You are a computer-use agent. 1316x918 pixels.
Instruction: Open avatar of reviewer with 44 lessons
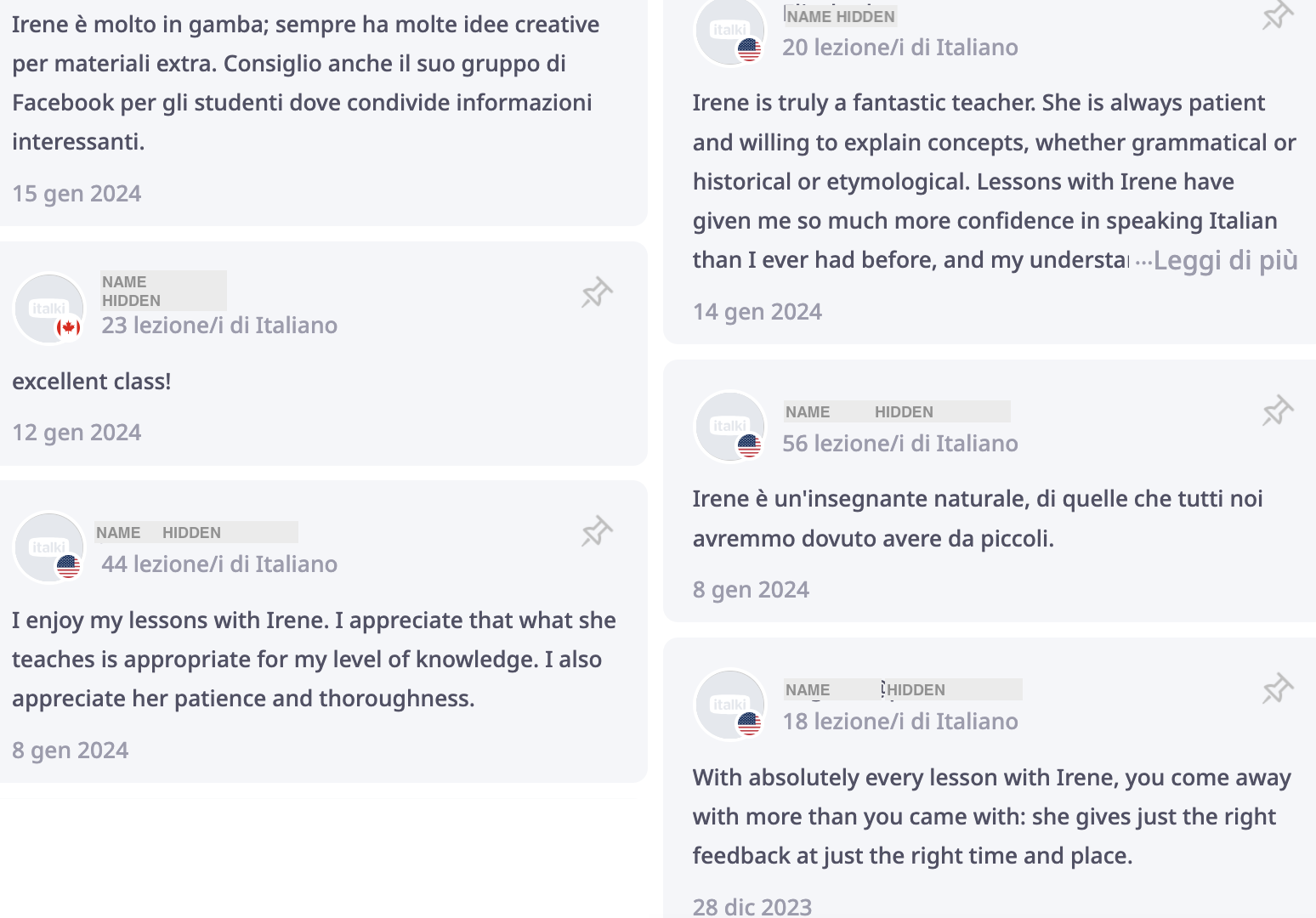pos(49,547)
